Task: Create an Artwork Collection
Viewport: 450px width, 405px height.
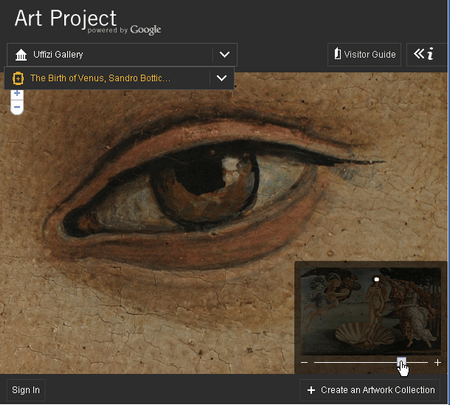Action: (x=369, y=390)
